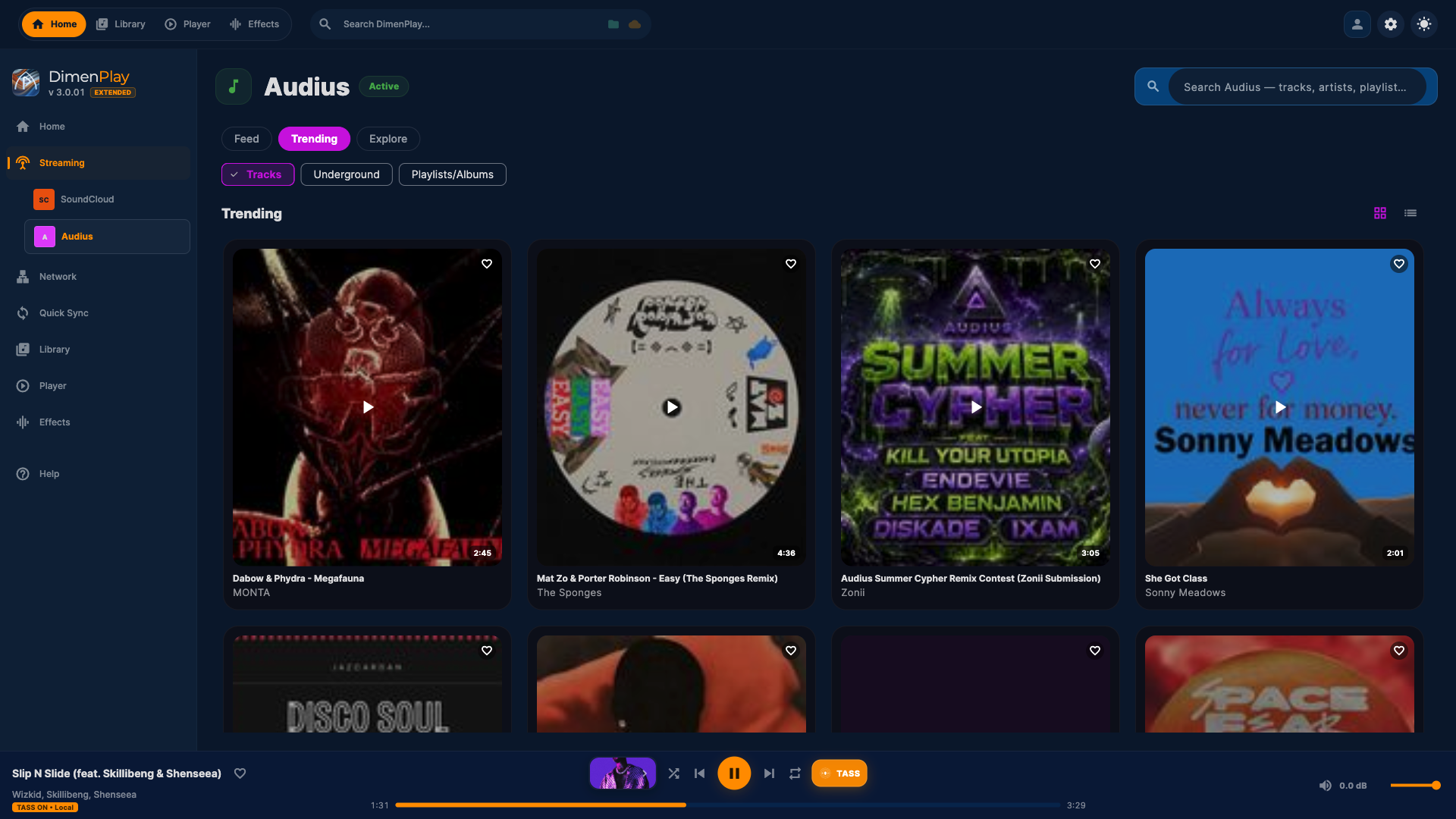Click the Search Audius input field
This screenshot has width=1456, height=819.
tap(1297, 87)
